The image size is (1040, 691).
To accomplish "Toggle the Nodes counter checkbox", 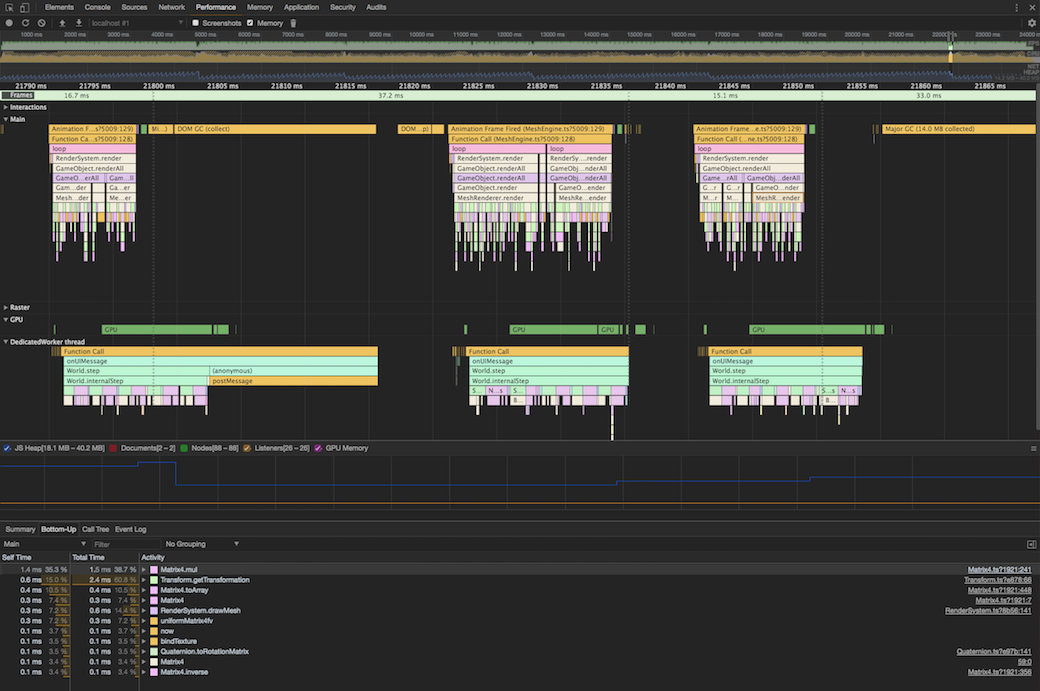I will coord(184,448).
